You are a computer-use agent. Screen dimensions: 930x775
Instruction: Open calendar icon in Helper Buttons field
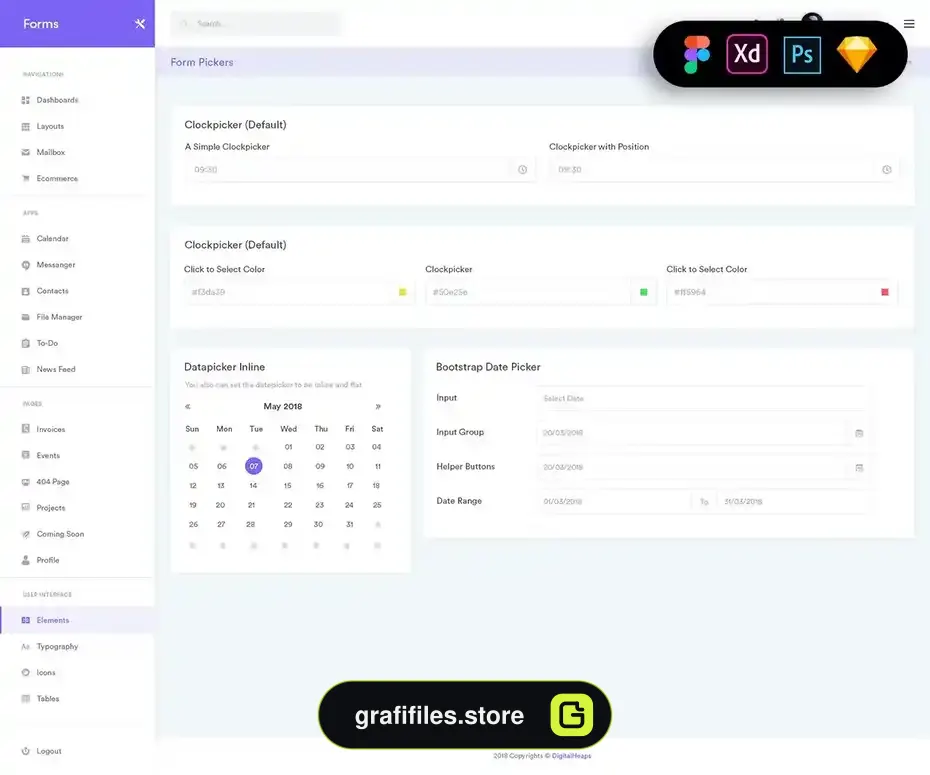pyautogui.click(x=859, y=467)
